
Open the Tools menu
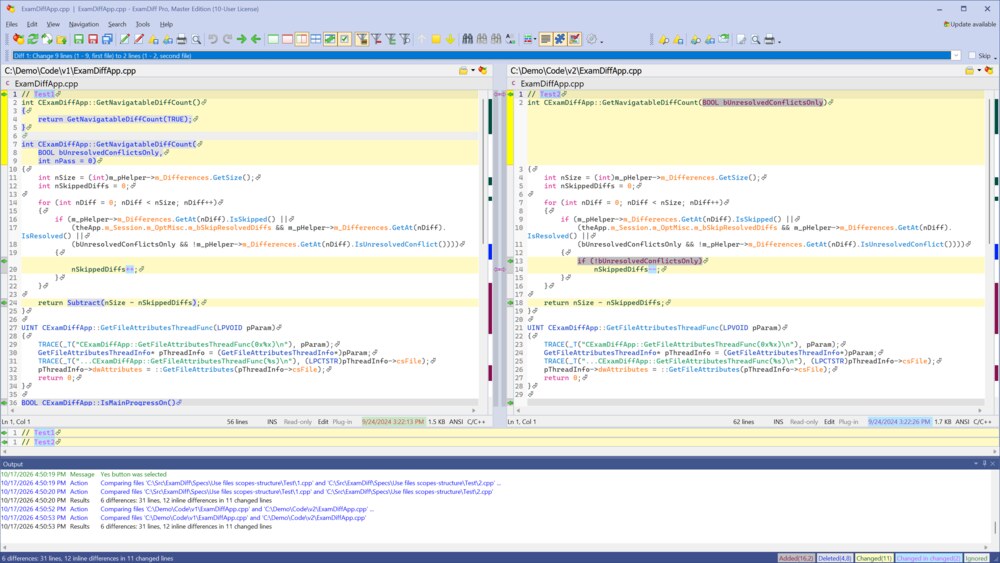tap(143, 24)
